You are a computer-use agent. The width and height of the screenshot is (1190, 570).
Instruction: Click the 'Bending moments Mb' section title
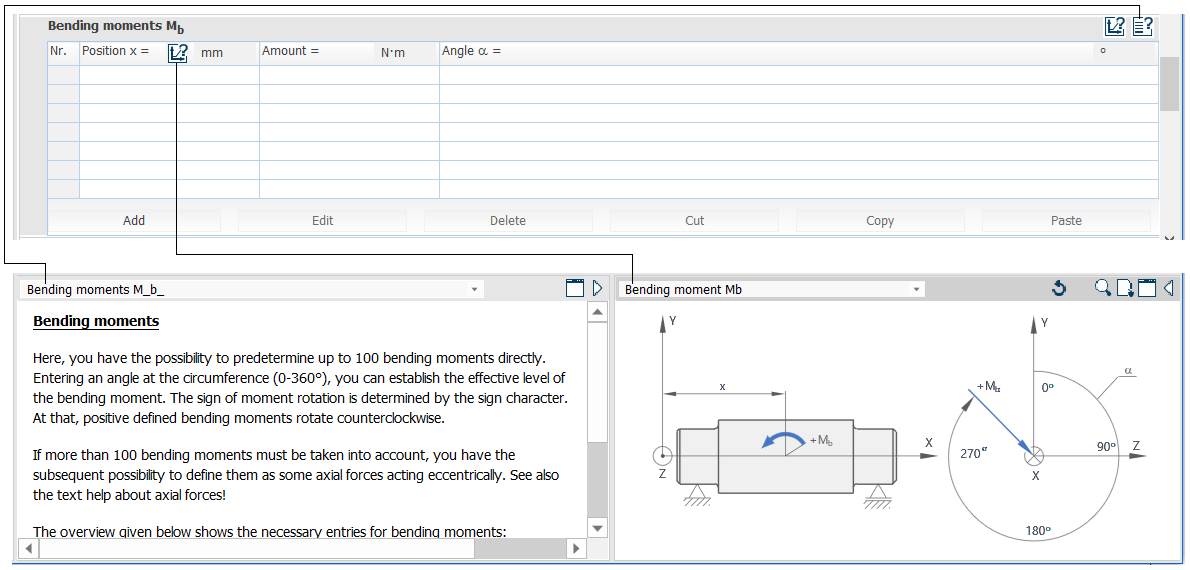[x=116, y=27]
